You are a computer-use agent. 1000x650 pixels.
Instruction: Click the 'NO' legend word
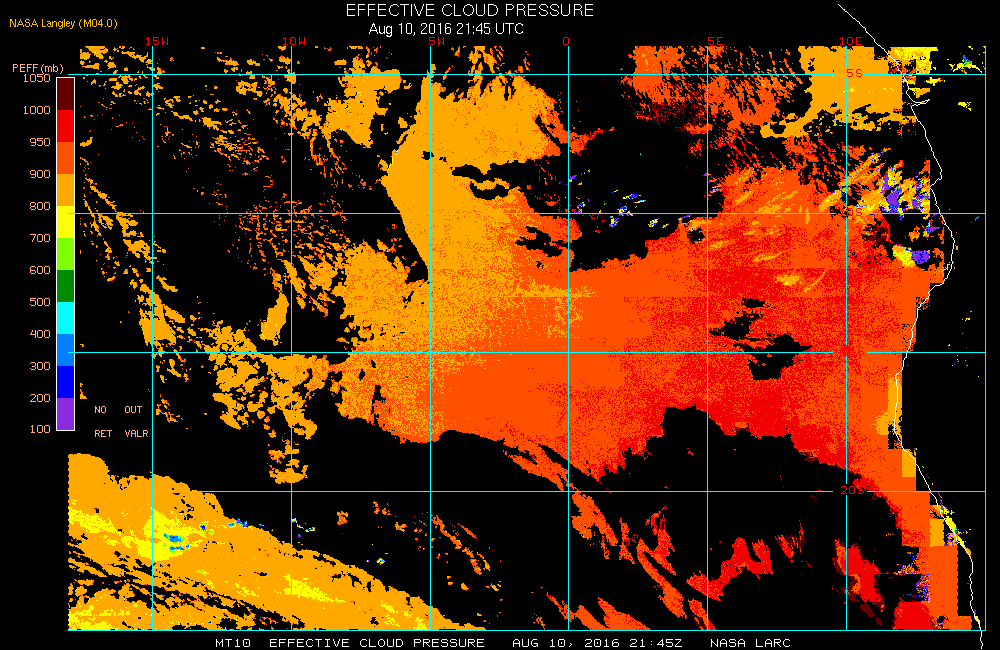pos(101,410)
